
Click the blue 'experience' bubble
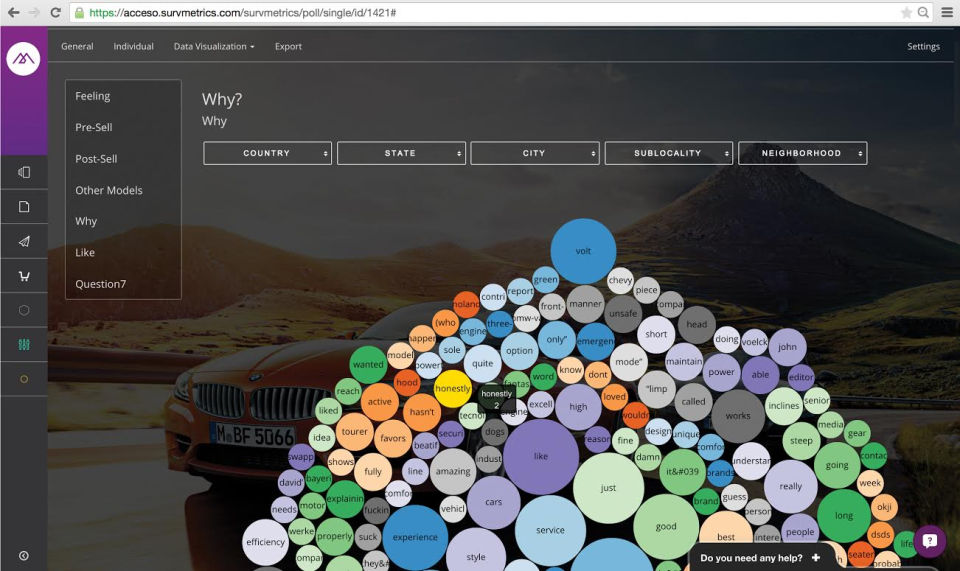(x=415, y=537)
